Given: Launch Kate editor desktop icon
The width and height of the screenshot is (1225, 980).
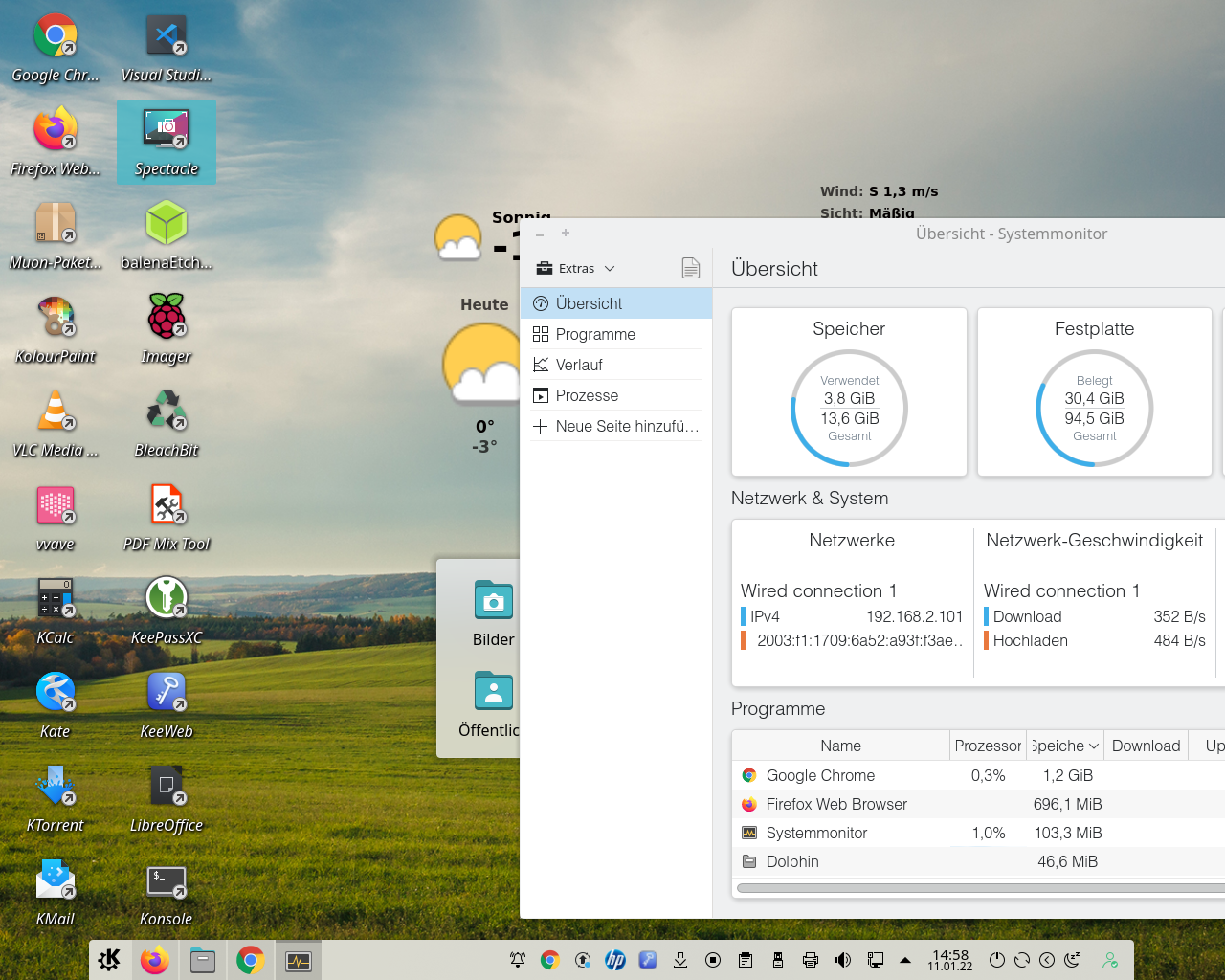Looking at the screenshot, I should coord(56,704).
